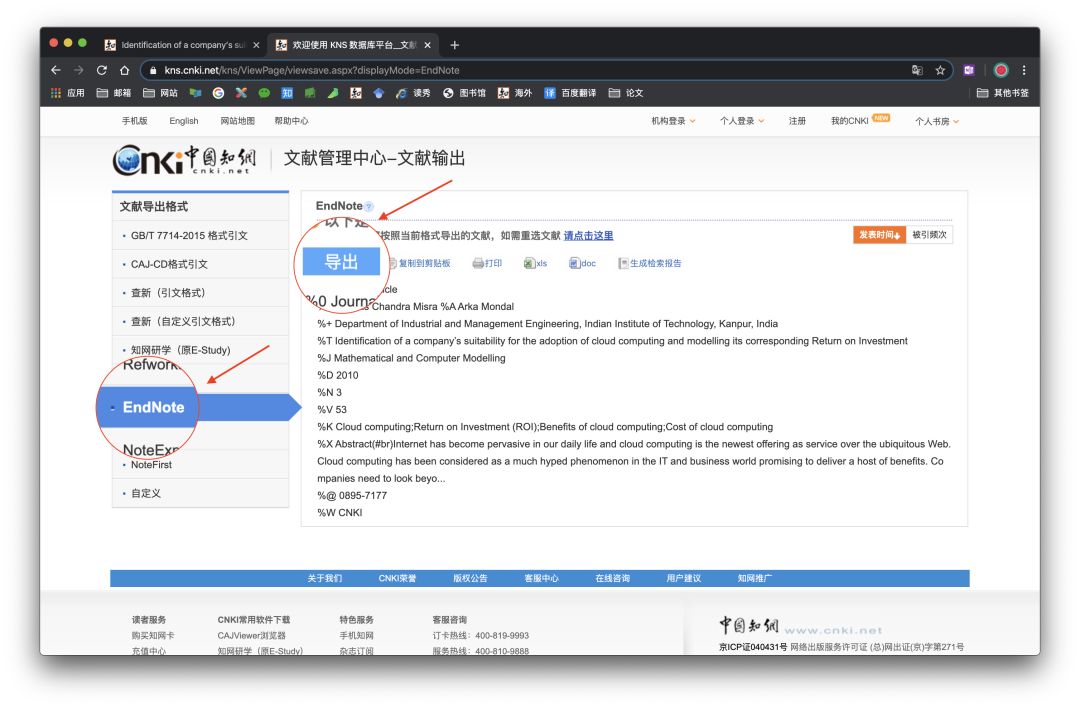Click the translate page icon

click(x=917, y=70)
